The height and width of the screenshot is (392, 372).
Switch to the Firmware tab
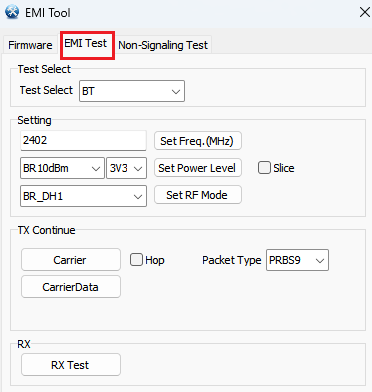coord(30,45)
